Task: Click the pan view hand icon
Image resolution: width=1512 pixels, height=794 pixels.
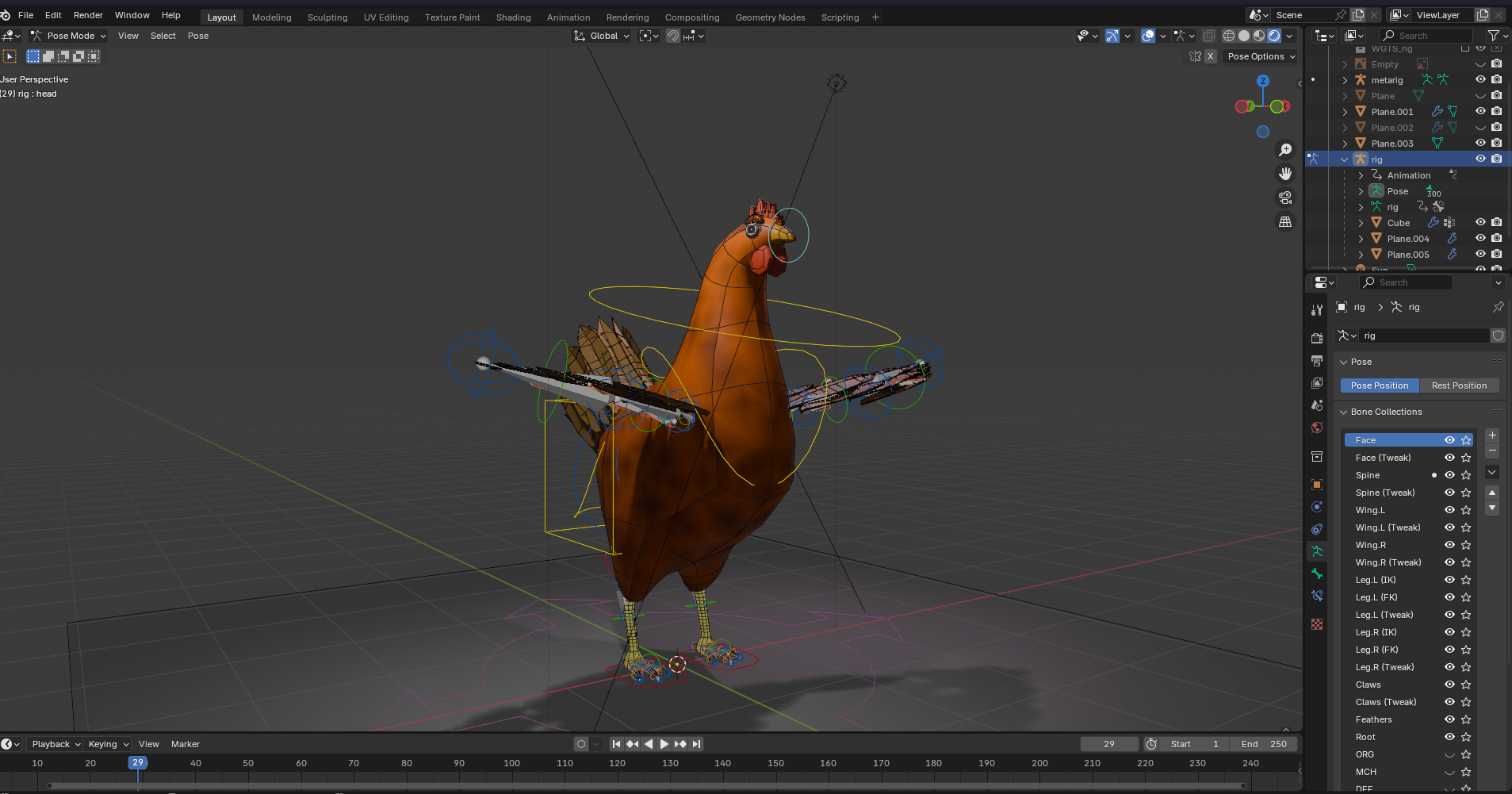Action: tap(1285, 174)
